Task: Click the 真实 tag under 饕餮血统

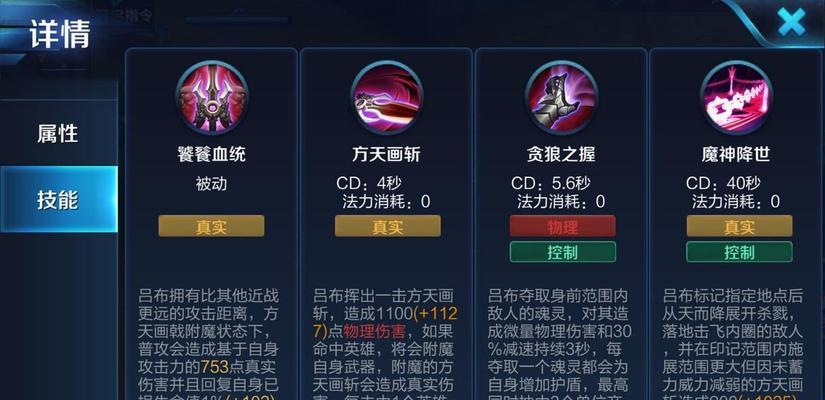Action: pyautogui.click(x=212, y=226)
